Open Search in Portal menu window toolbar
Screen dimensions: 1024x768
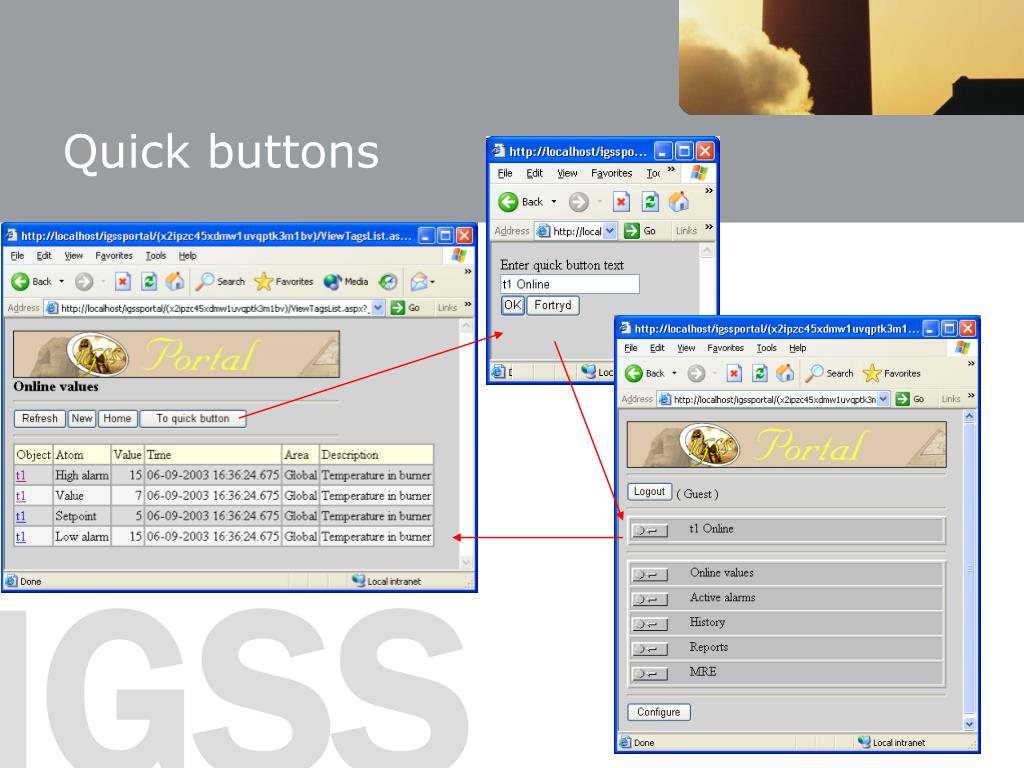pyautogui.click(x=829, y=373)
